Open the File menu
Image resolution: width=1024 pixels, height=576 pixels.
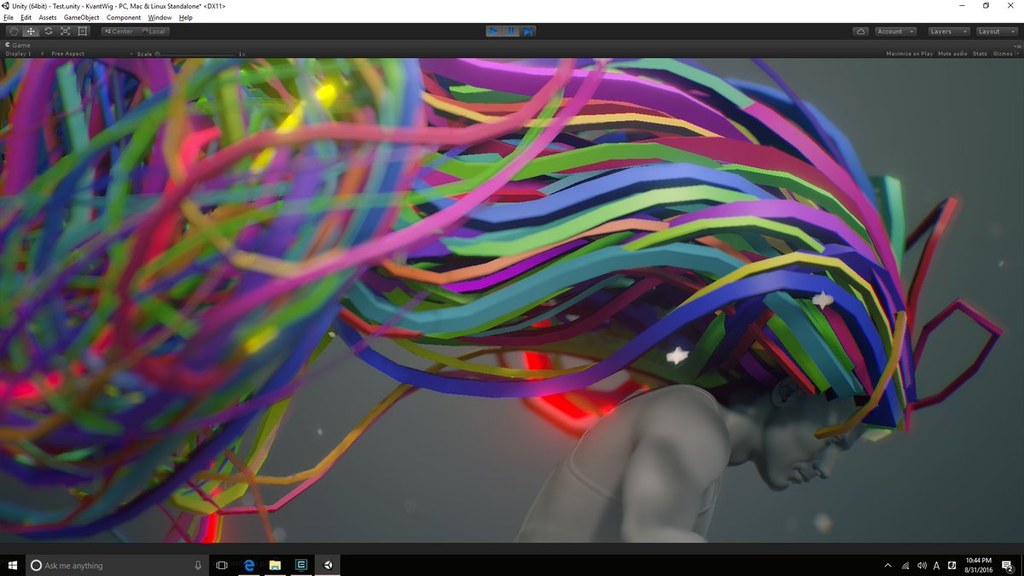point(8,18)
